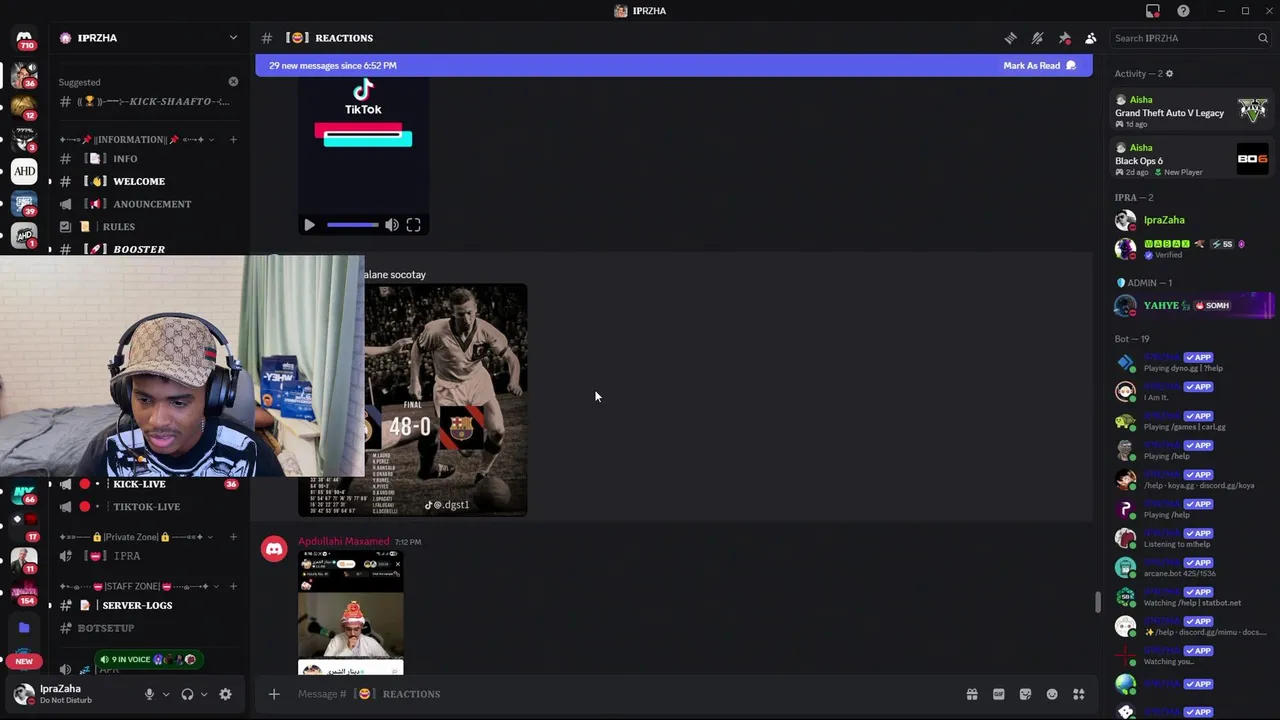The image size is (1280, 720).
Task: Open Inbox icon in title bar
Action: coord(1153,11)
